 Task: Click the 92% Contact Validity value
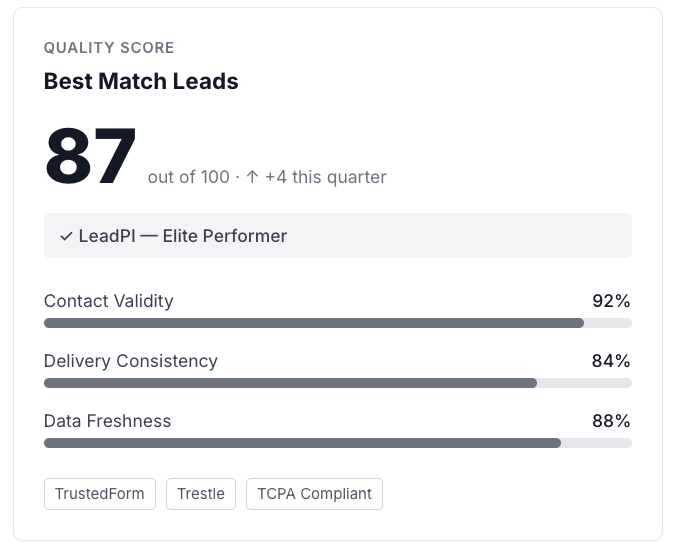tap(611, 301)
